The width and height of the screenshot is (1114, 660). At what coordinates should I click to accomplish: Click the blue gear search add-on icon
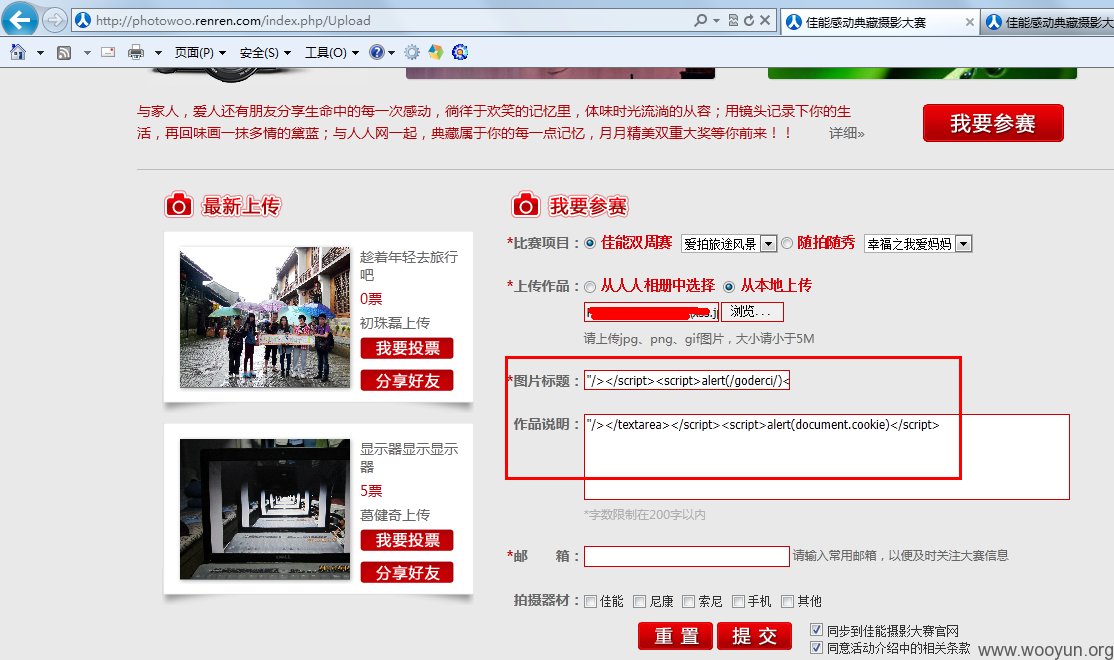click(x=460, y=52)
